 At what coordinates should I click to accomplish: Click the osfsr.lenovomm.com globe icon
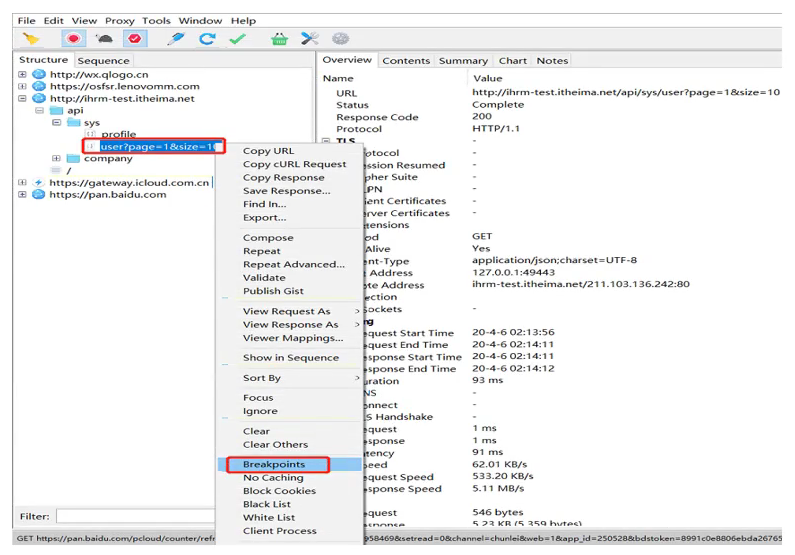39,86
